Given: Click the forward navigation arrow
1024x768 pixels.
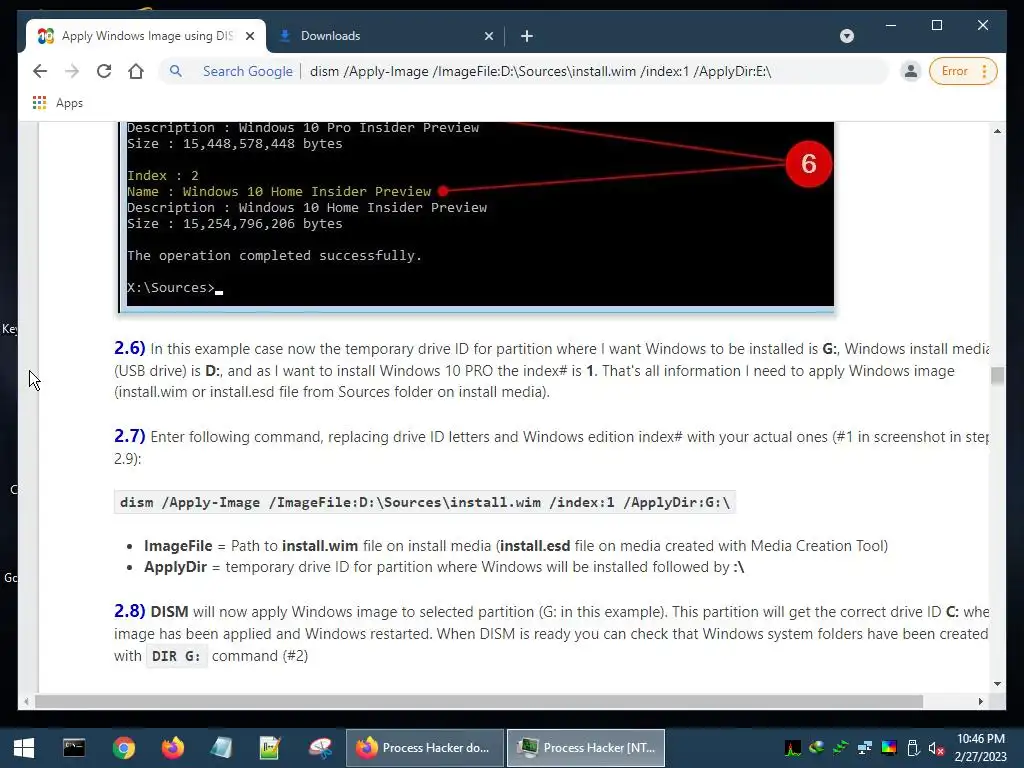Looking at the screenshot, I should [x=72, y=71].
